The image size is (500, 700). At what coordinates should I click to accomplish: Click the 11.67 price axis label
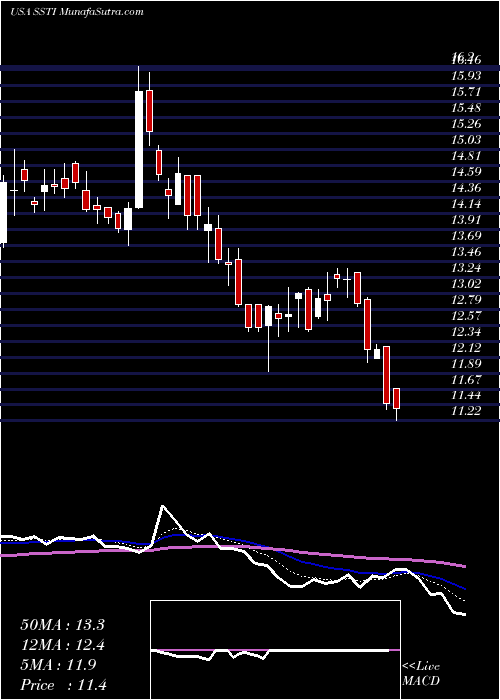[x=466, y=380]
